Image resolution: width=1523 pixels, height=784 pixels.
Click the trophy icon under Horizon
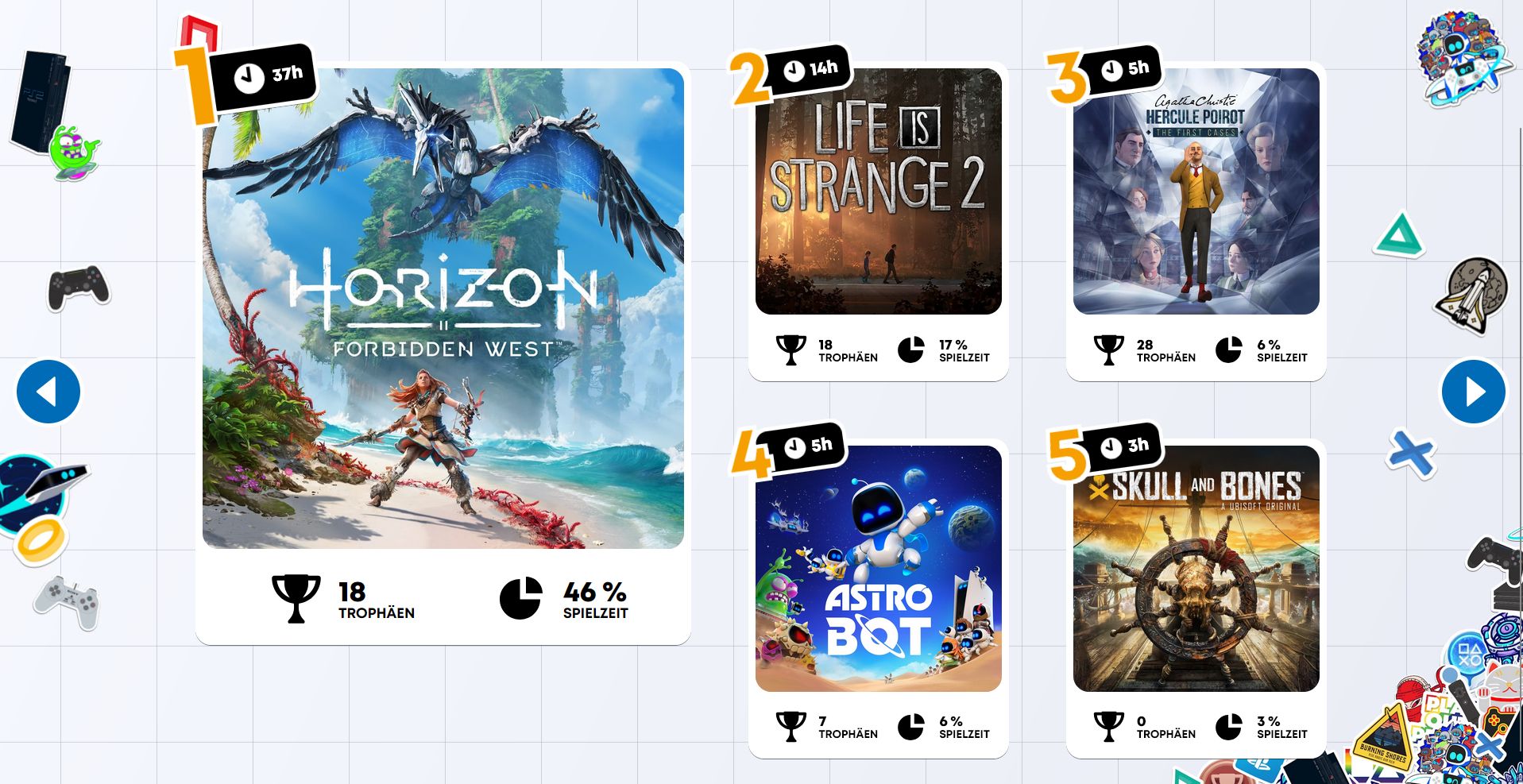pos(296,599)
